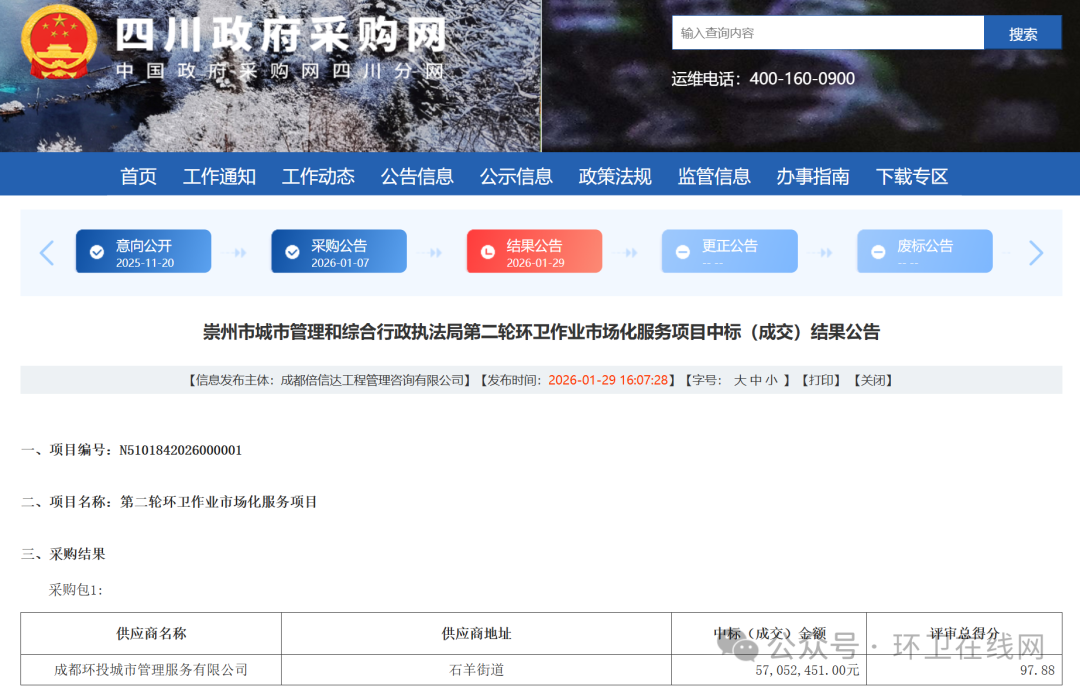1080x690 pixels.
Task: Click the 采购包1 label
Action: pyautogui.click(x=76, y=590)
